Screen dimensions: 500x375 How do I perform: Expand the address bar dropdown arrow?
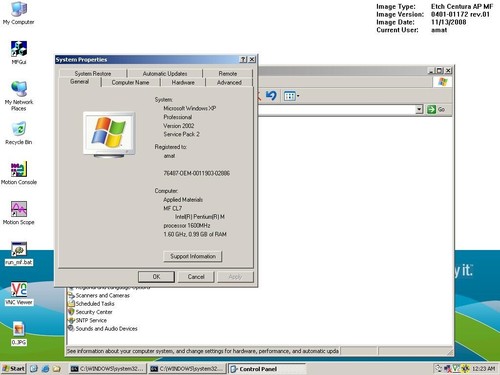[x=419, y=109]
